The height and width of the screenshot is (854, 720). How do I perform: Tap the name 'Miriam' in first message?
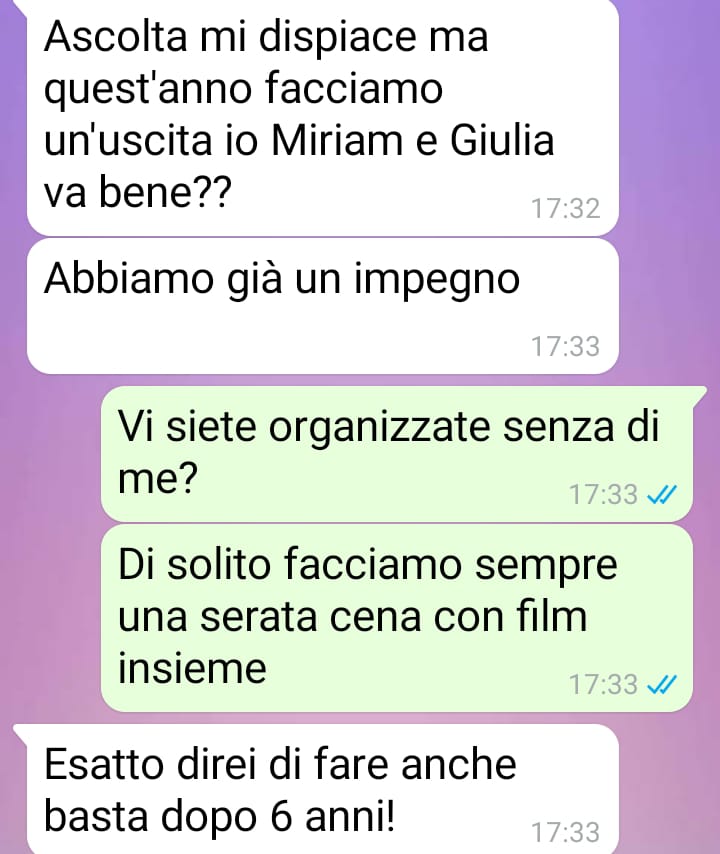point(337,141)
